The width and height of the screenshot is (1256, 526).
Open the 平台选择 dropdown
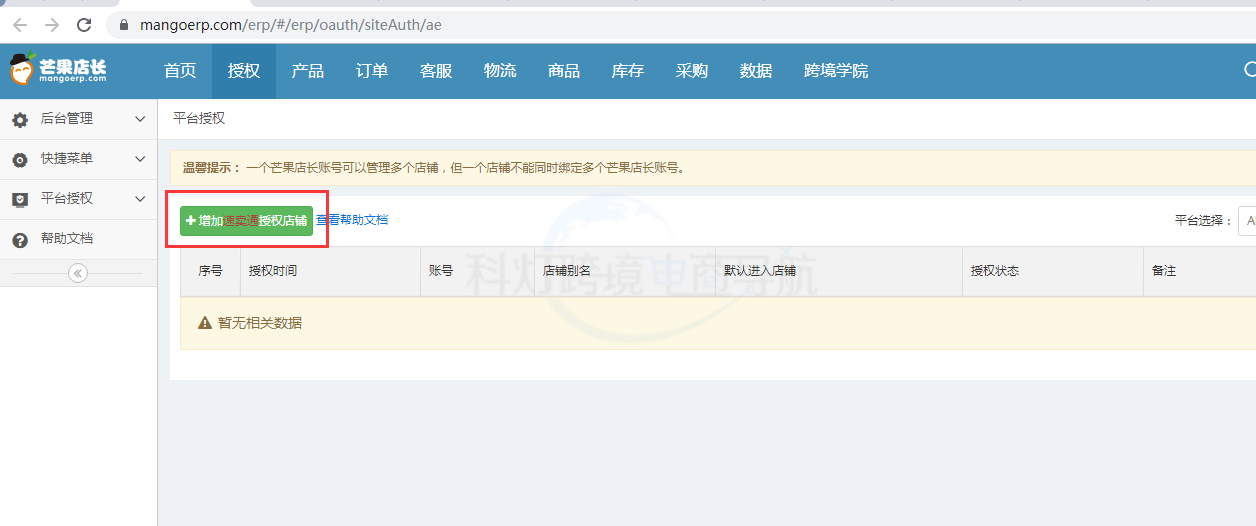1247,221
